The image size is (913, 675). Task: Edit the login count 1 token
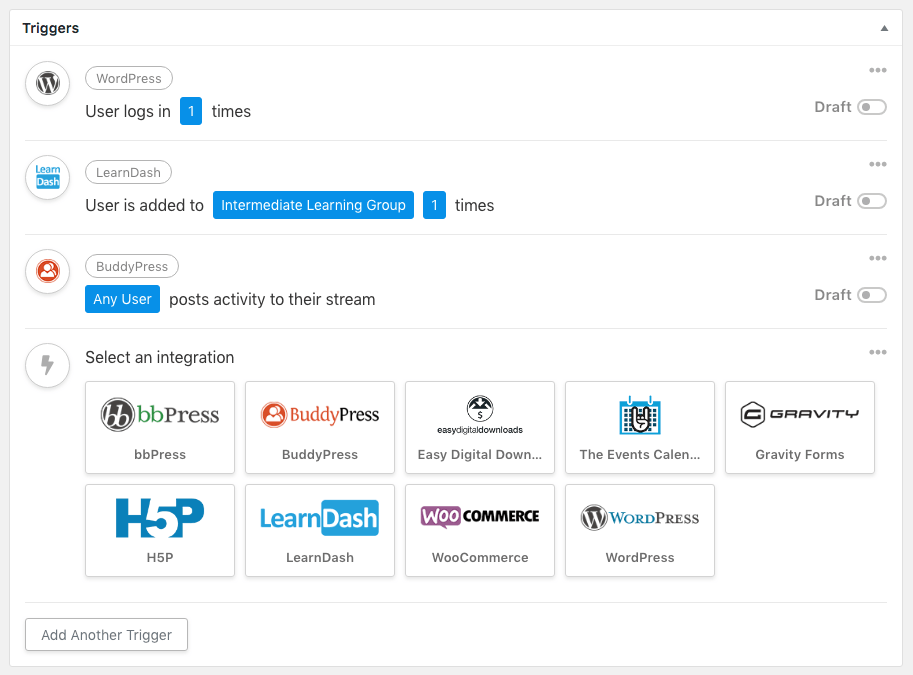point(191,111)
